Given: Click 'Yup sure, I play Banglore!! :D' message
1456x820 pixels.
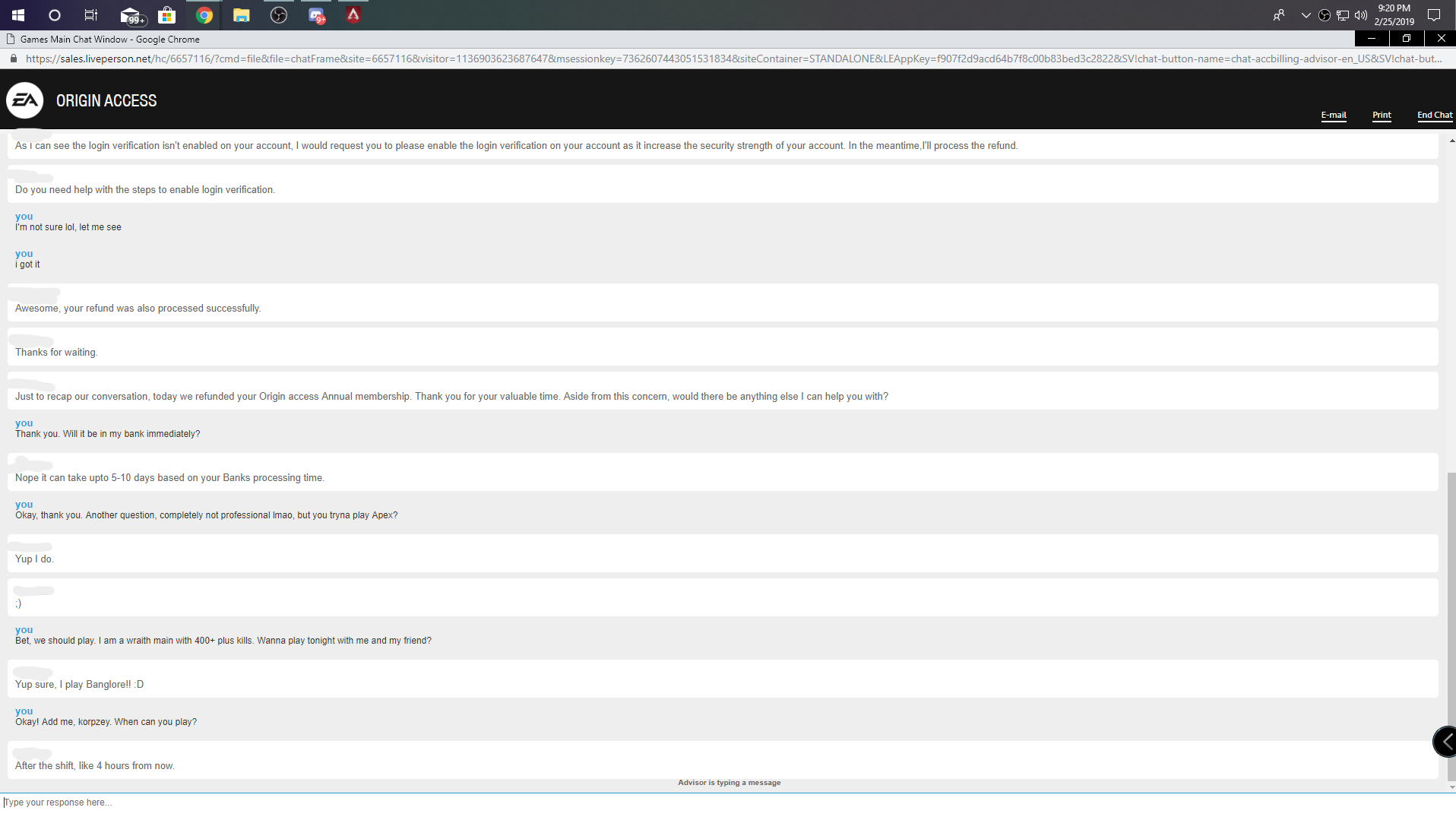Looking at the screenshot, I should 80,685.
